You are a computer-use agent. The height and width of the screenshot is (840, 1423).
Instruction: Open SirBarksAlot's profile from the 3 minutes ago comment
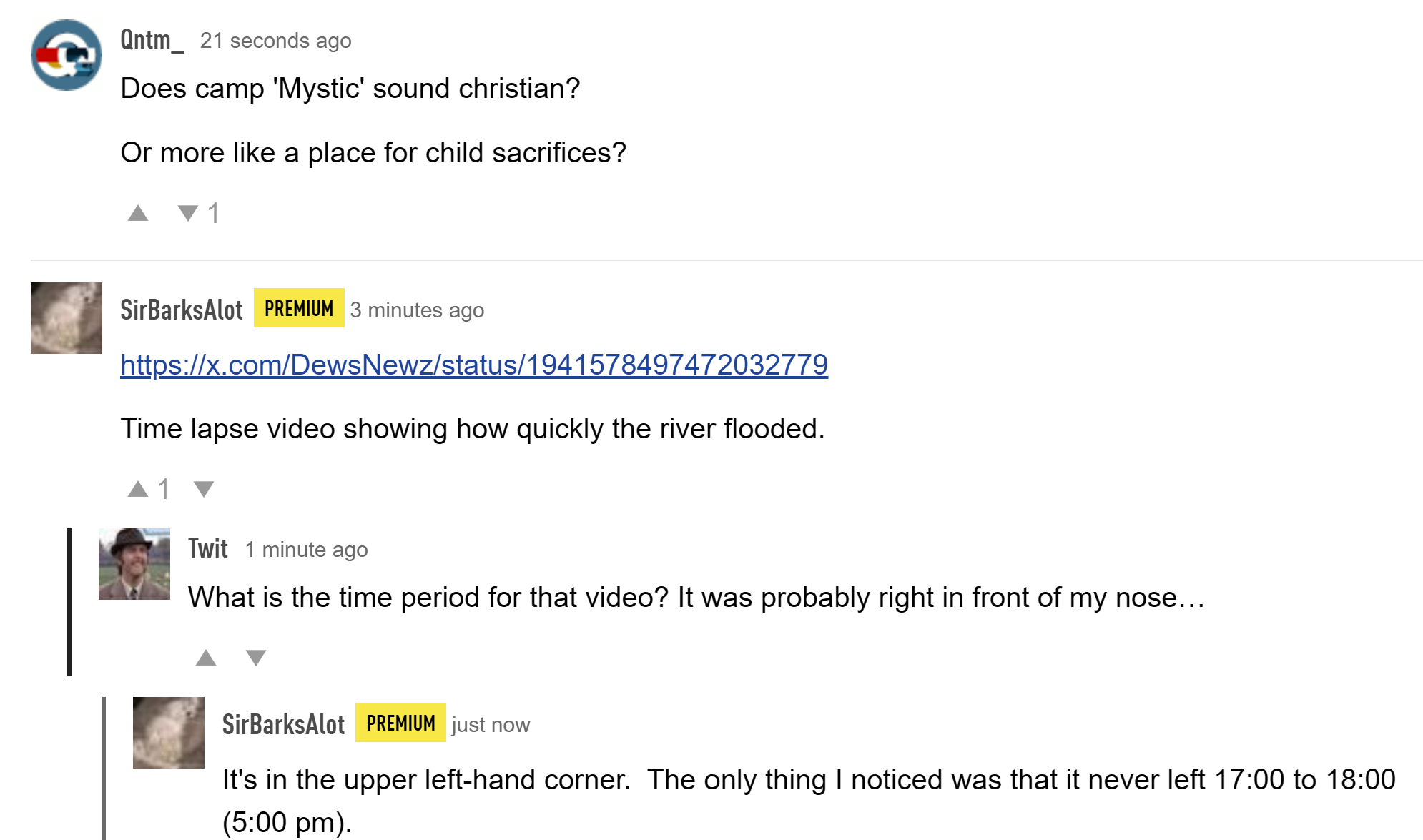coord(182,310)
